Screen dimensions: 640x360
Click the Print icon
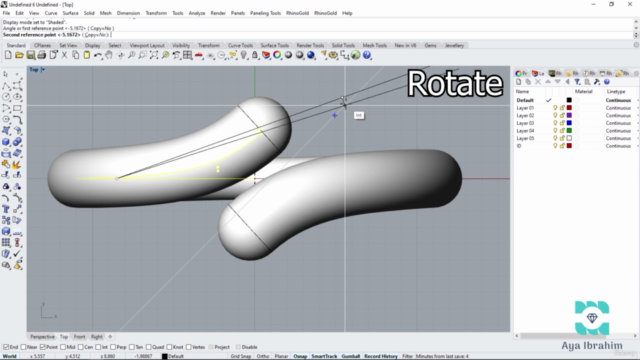[x=42, y=55]
